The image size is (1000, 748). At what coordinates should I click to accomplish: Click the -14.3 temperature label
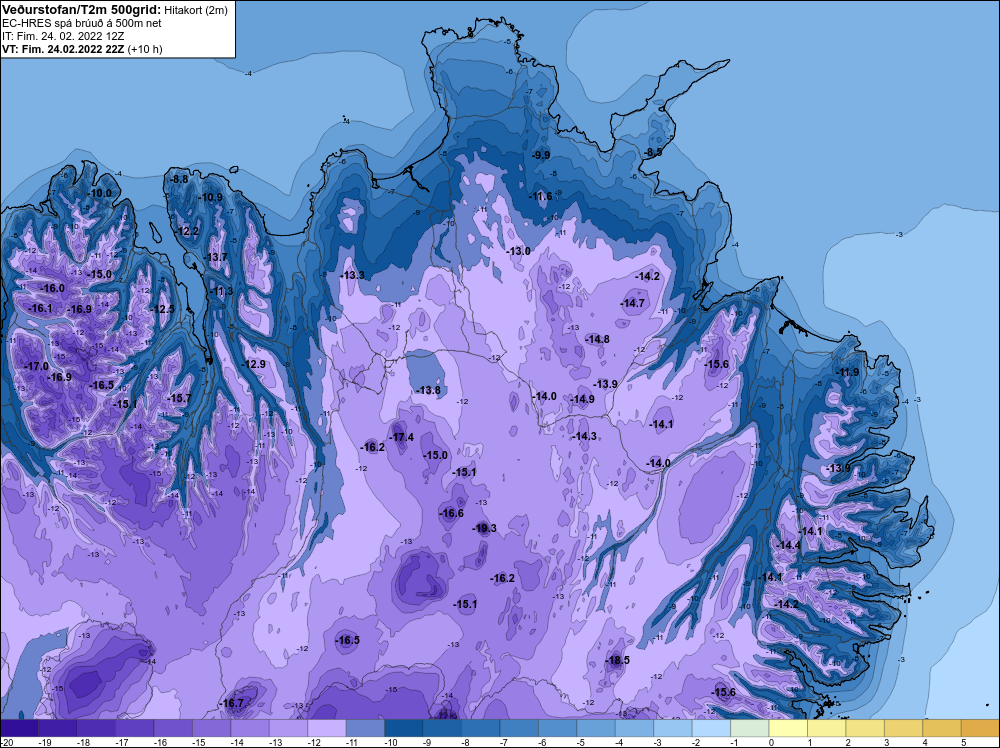point(585,436)
